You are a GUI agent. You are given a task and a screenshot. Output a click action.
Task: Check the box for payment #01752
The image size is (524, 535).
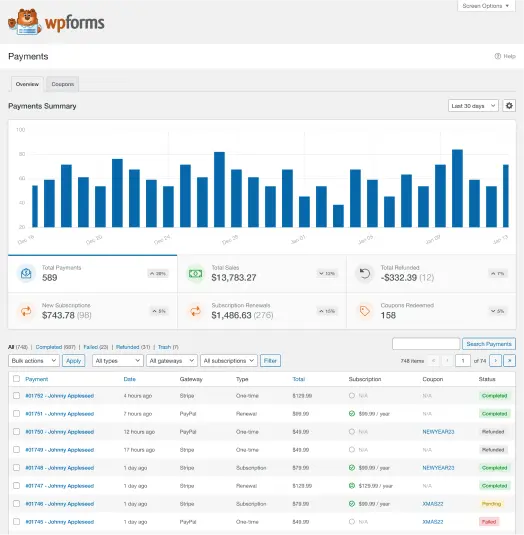click(x=16, y=395)
